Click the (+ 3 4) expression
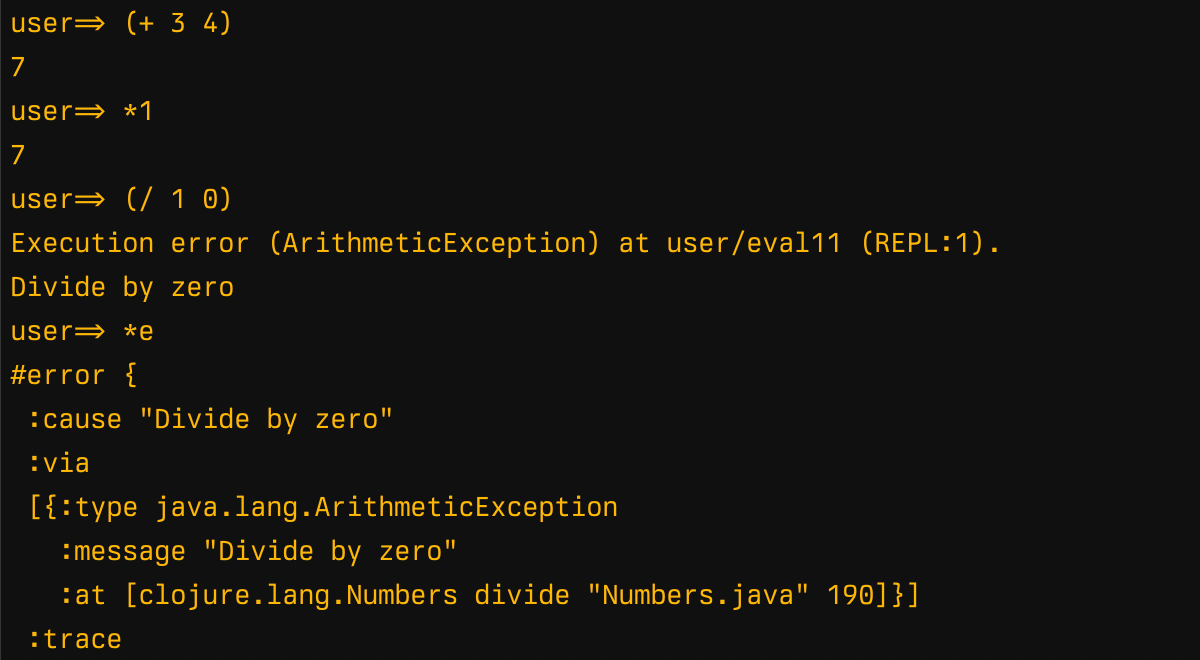This screenshot has height=660, width=1200. click(178, 24)
